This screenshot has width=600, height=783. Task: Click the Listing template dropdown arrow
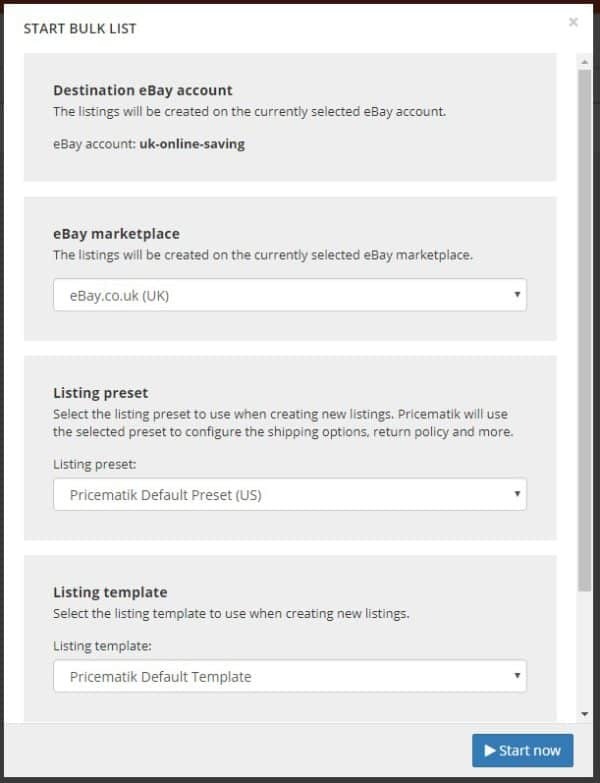tap(517, 676)
